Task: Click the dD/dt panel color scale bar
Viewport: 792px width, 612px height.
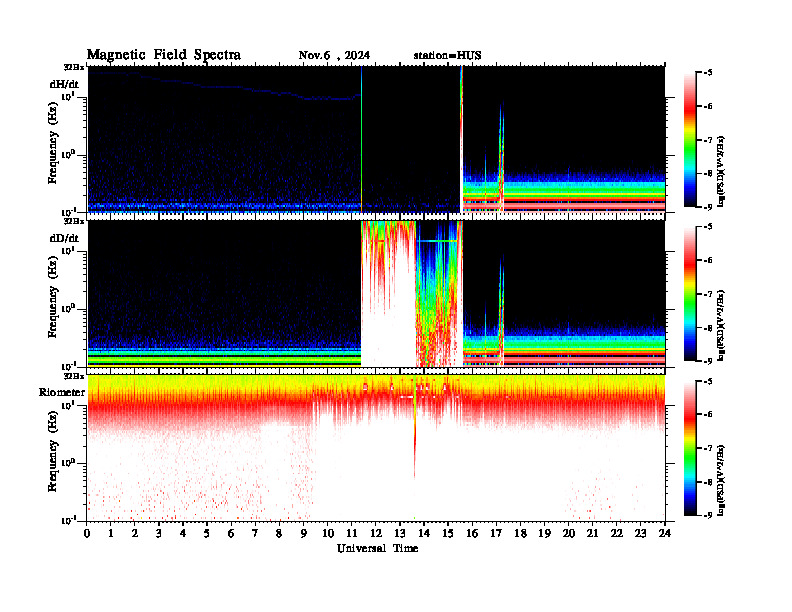Action: (690, 294)
